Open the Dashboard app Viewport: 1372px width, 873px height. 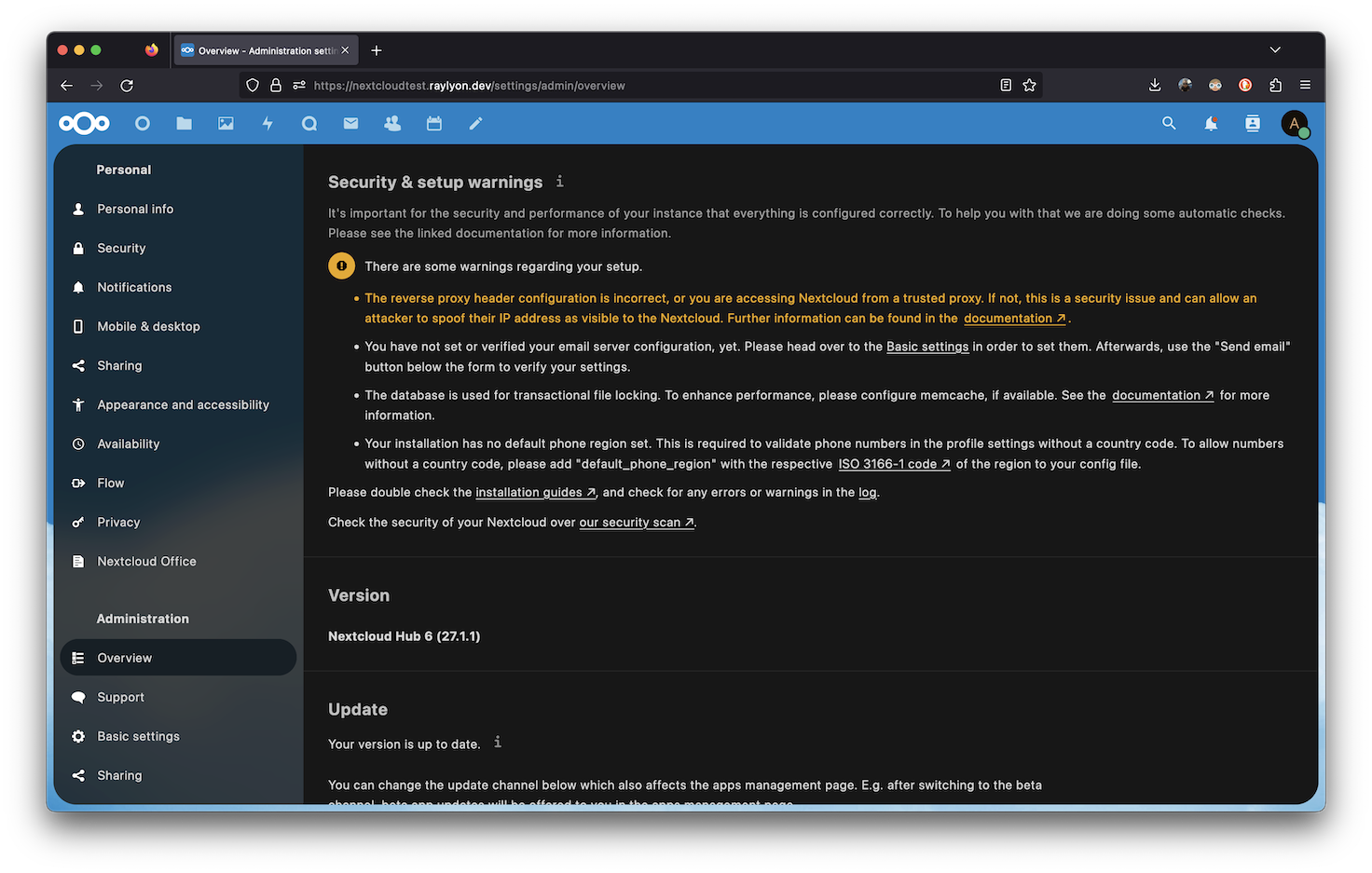(142, 122)
